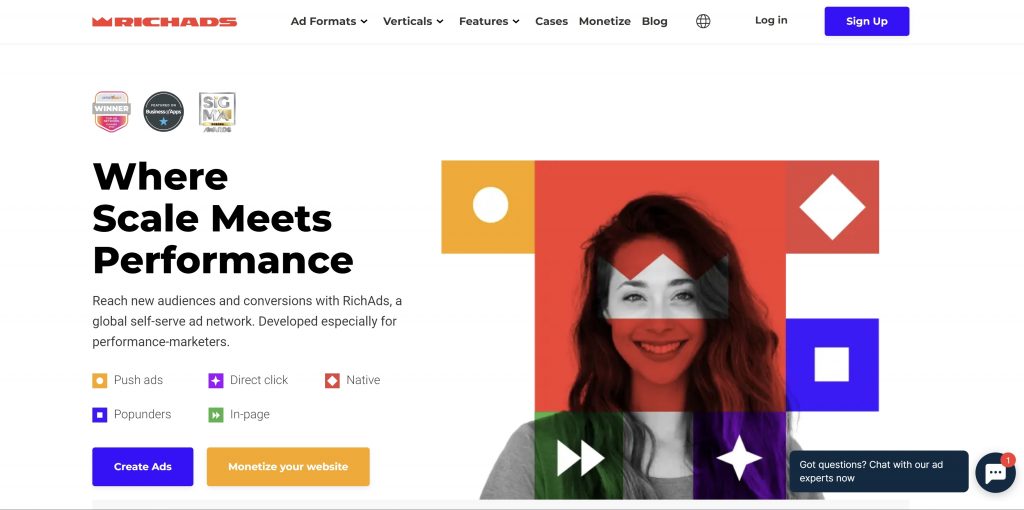Click the Push ads orange icon
This screenshot has width=1024, height=510.
point(100,381)
